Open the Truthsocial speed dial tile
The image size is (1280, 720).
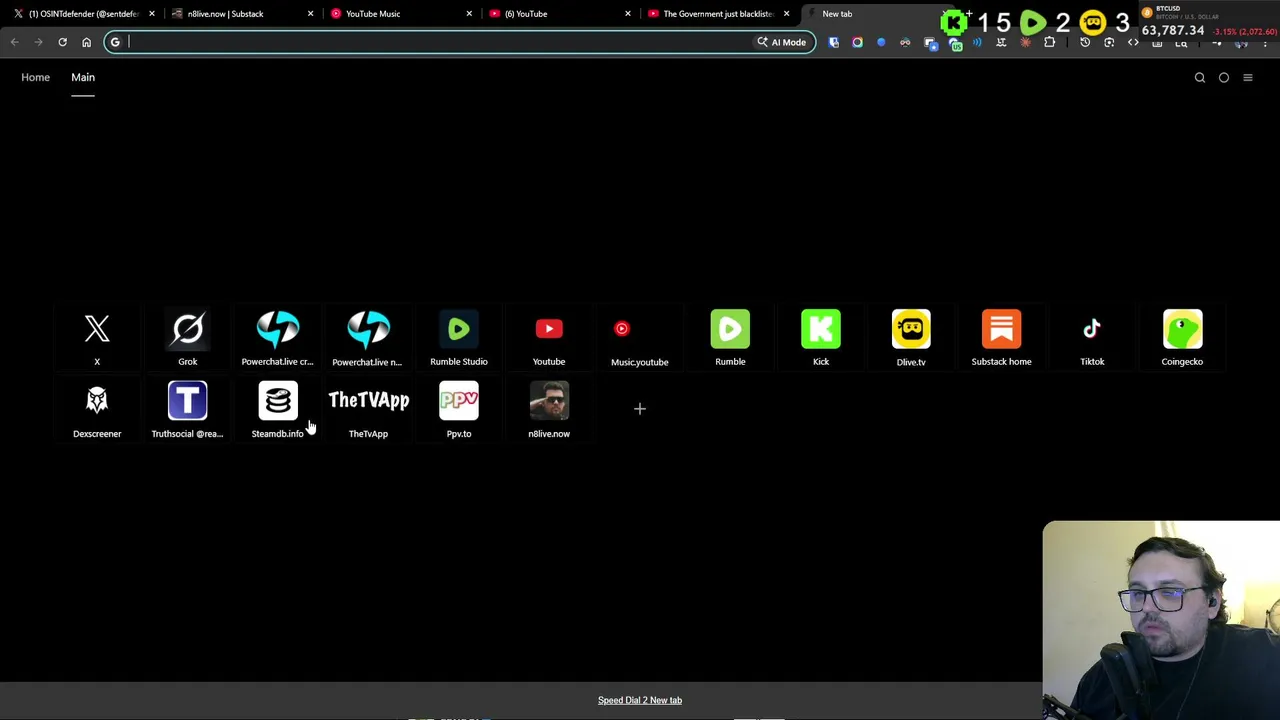[x=187, y=410]
